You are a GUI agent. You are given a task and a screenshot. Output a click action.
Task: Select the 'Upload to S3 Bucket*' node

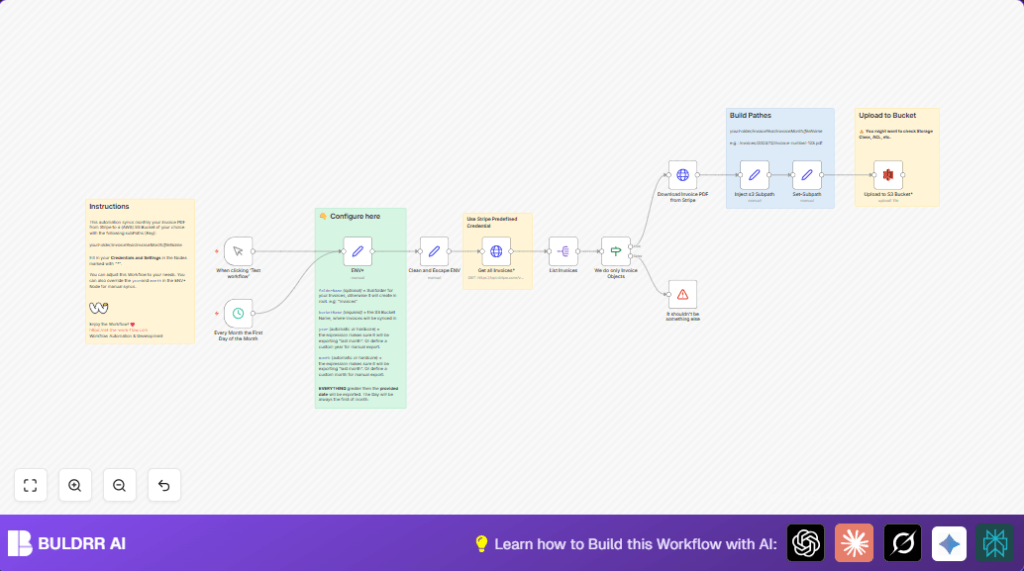(x=888, y=174)
